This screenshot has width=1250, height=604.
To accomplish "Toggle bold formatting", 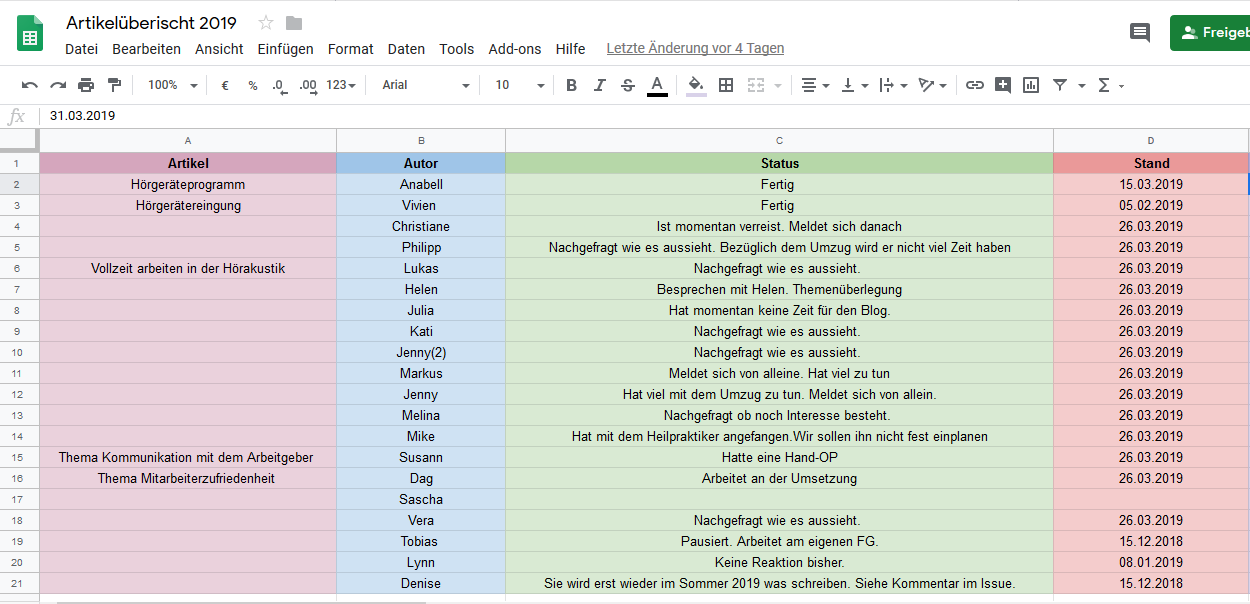I will (x=571, y=86).
